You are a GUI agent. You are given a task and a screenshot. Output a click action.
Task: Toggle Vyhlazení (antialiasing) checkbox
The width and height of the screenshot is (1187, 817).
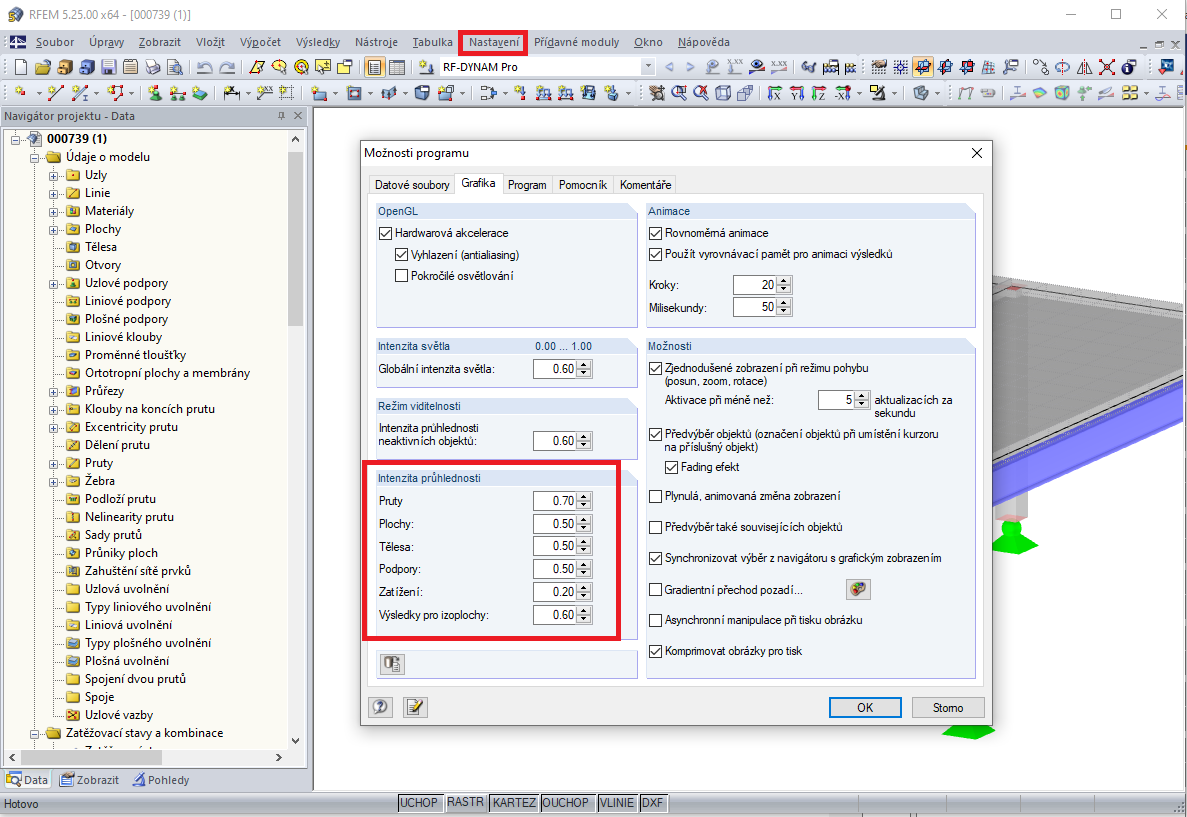coord(401,254)
